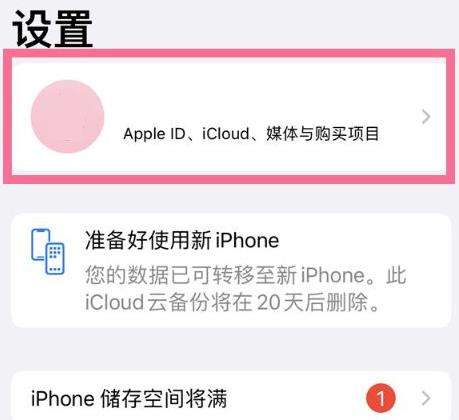Viewport: 459px width, 420px height.
Task: Open Apple ID、iCloud、媒体与购买项目 account row
Action: [x=229, y=116]
